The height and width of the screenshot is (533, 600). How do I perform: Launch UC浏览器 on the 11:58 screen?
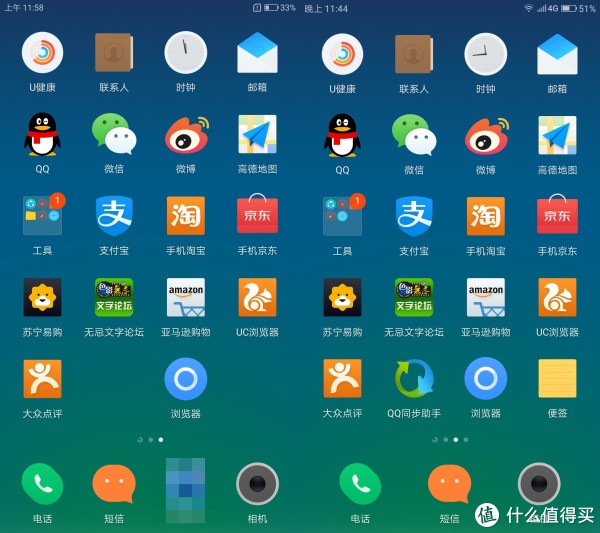pos(257,297)
